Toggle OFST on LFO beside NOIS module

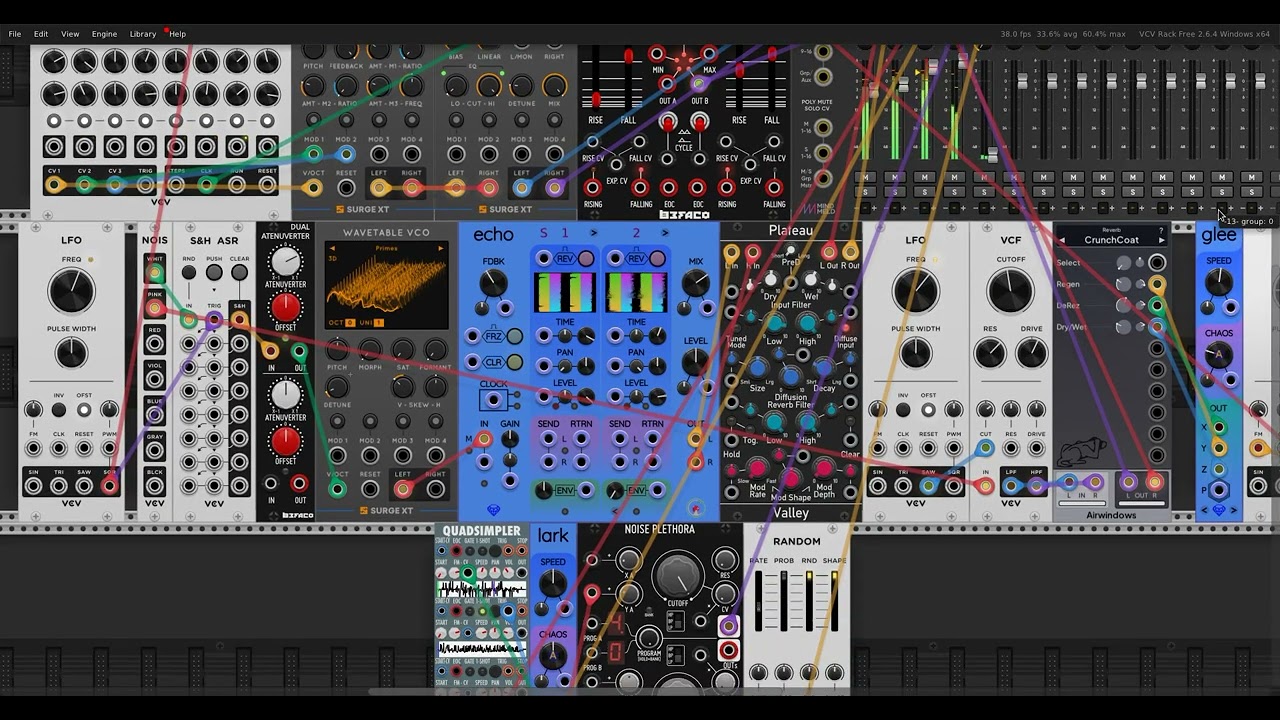pyautogui.click(x=84, y=410)
